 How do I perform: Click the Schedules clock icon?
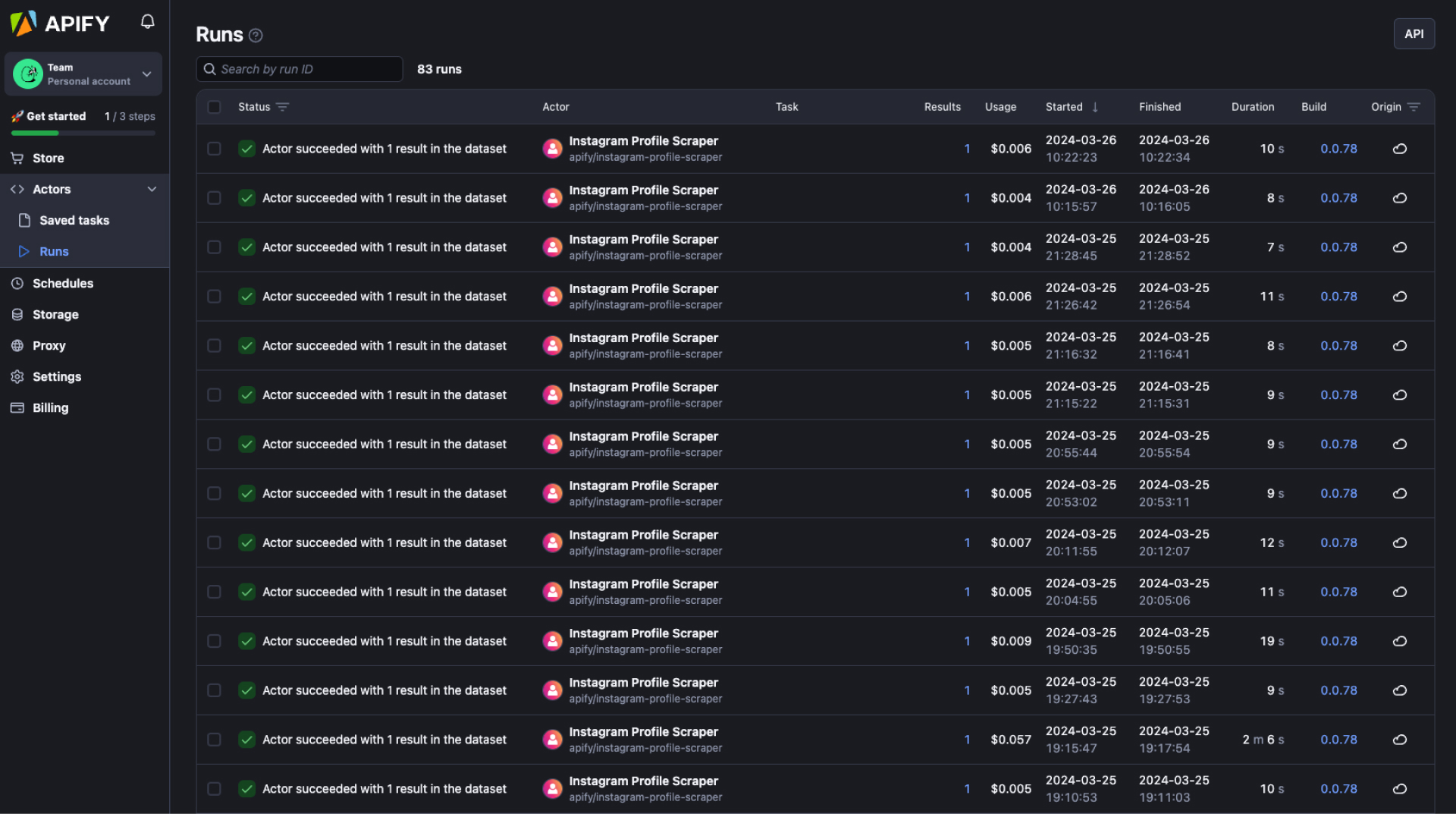point(17,284)
